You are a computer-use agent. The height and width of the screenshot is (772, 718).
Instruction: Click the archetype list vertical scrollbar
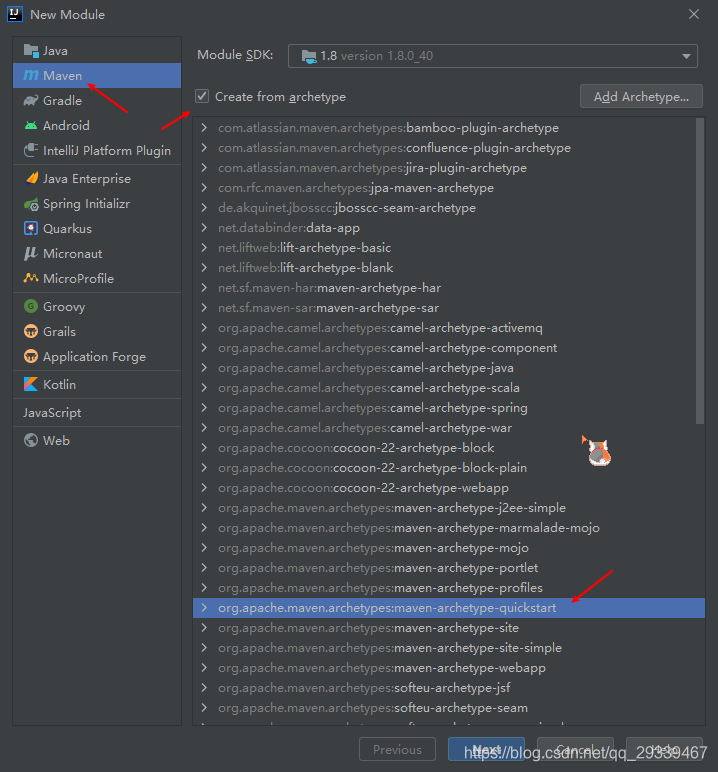point(700,270)
